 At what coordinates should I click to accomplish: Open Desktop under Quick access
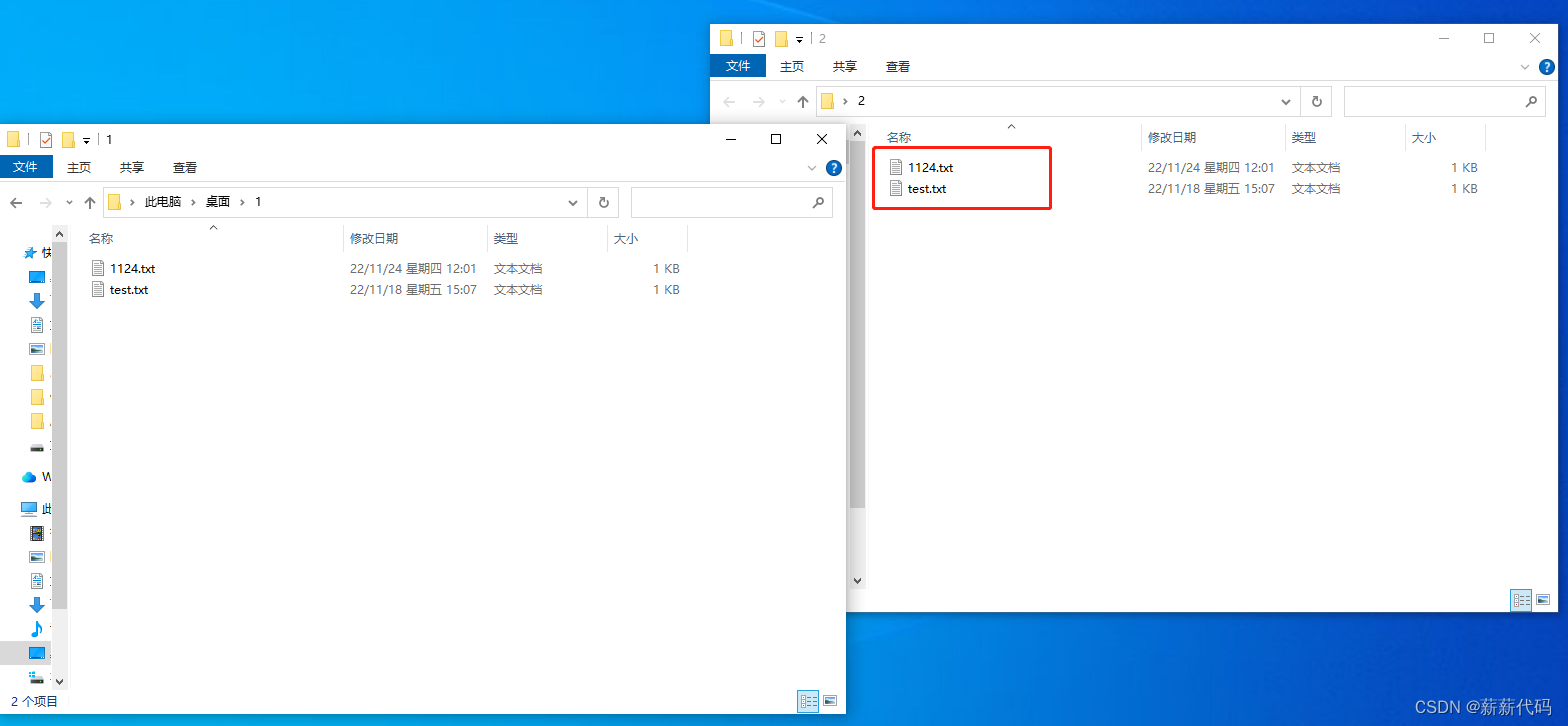pos(37,277)
